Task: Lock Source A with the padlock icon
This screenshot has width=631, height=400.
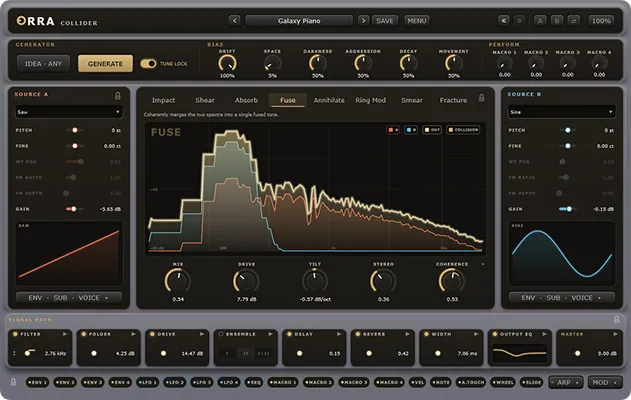Action: pyautogui.click(x=118, y=96)
